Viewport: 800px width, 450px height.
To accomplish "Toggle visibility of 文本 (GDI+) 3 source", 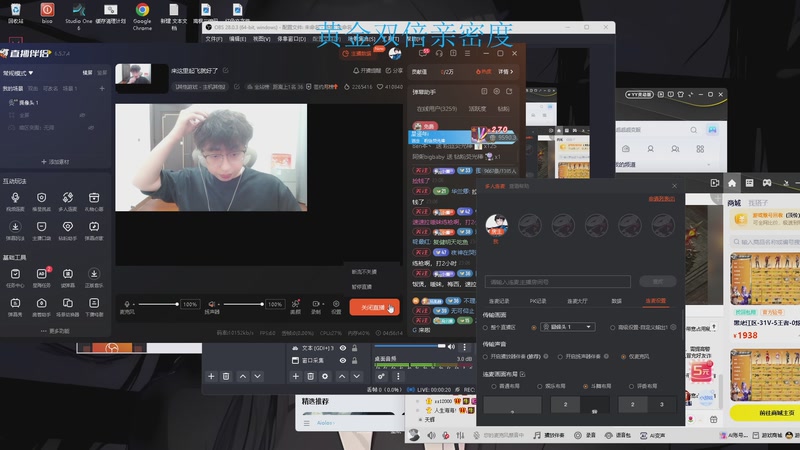I will 343,348.
